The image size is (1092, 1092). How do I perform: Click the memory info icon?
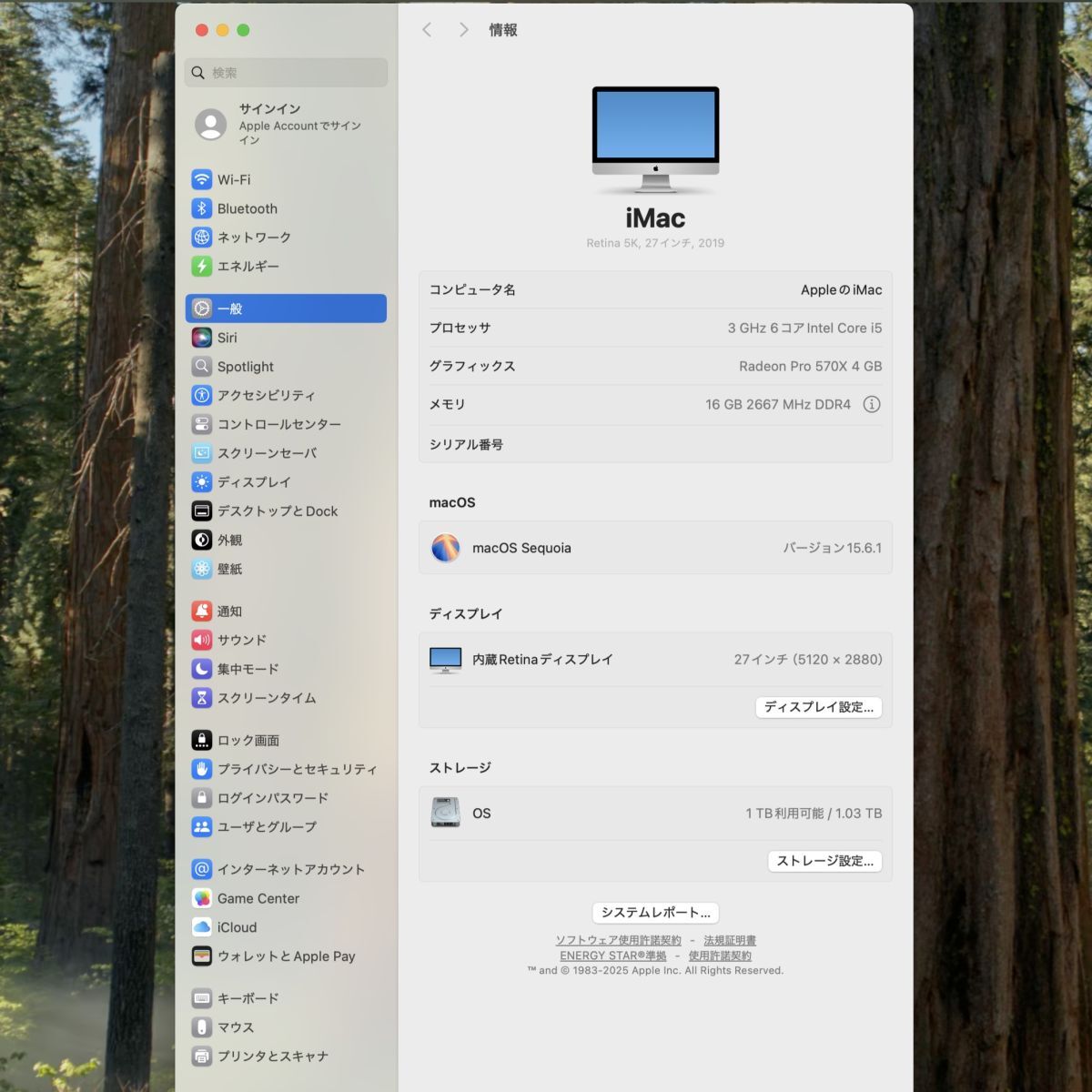click(872, 404)
